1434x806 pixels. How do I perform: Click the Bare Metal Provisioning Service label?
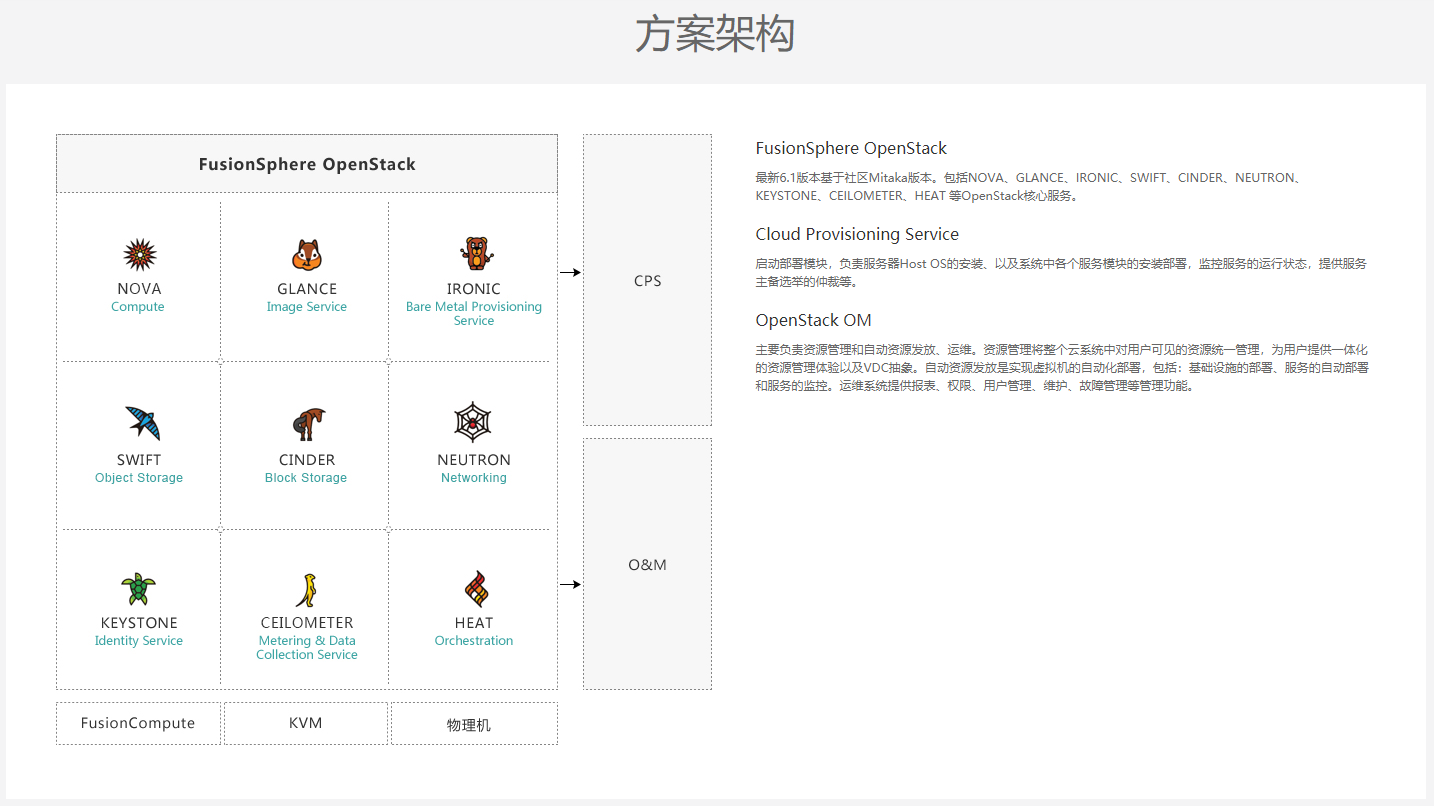coord(474,314)
